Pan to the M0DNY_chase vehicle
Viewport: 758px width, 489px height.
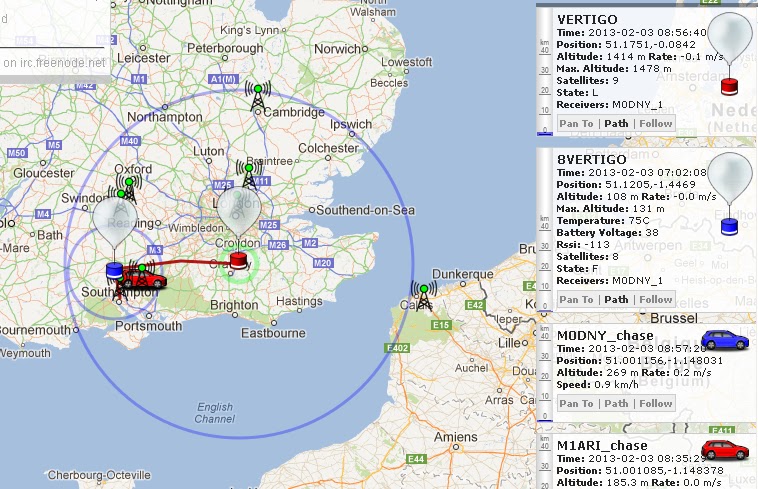[576, 403]
